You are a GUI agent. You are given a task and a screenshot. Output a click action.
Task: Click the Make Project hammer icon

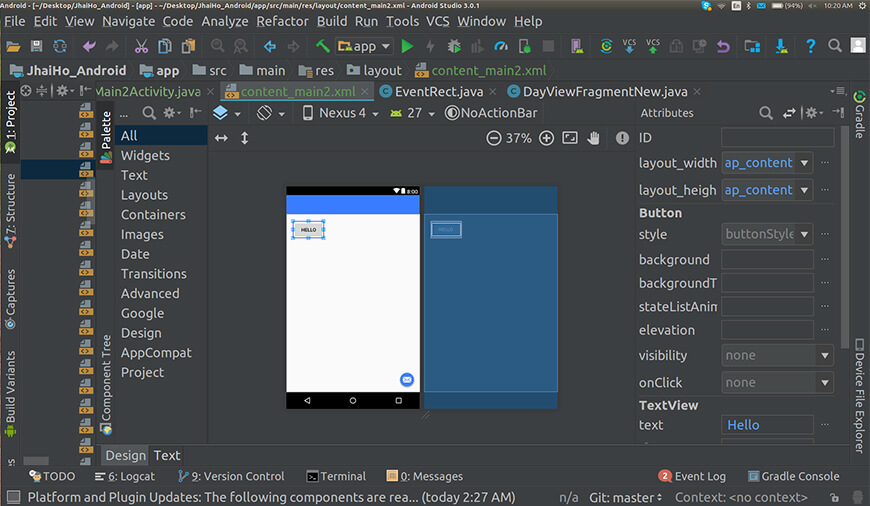322,46
